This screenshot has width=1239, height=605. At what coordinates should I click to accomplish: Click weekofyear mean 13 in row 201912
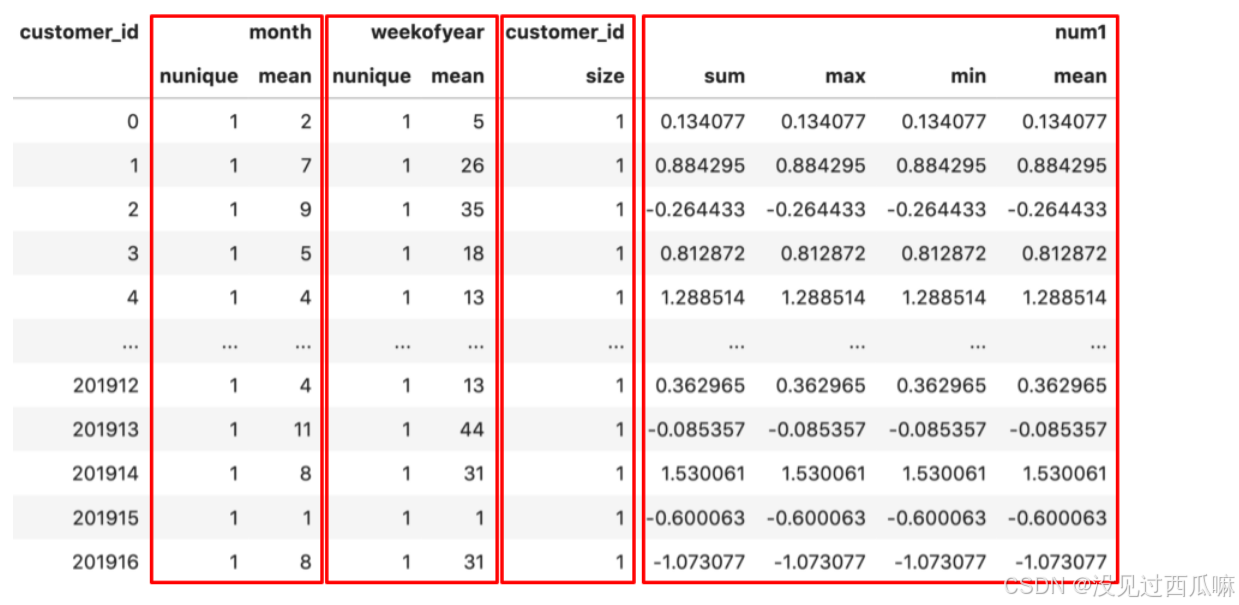[472, 386]
